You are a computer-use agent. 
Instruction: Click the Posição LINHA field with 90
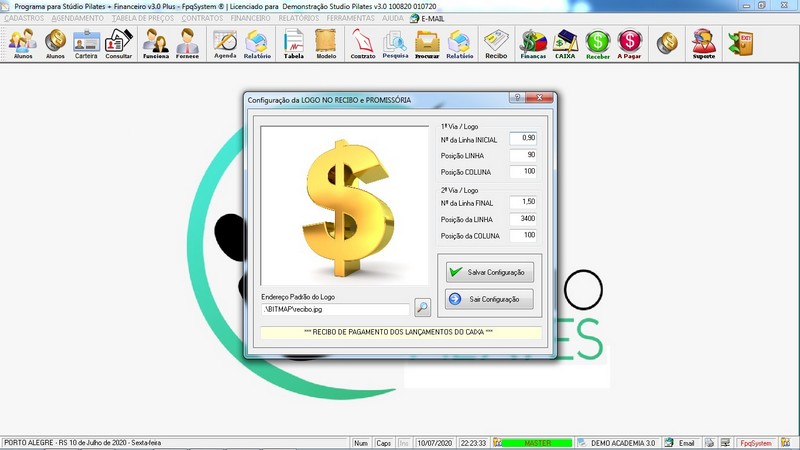coord(523,155)
